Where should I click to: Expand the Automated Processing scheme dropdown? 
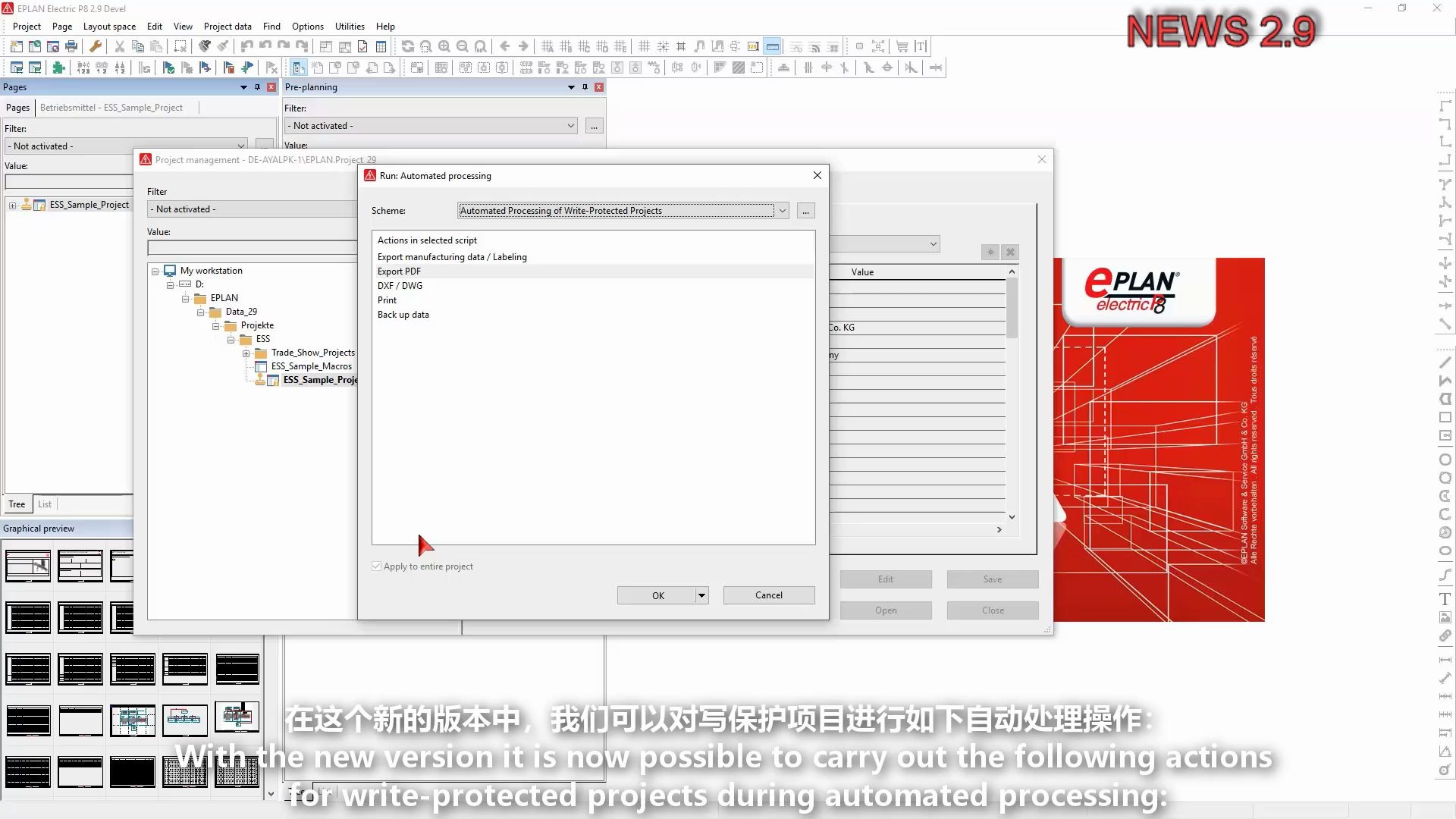coord(782,210)
